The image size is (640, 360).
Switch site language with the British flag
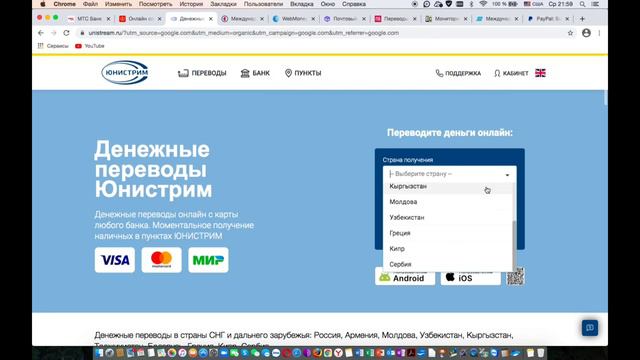tap(540, 73)
